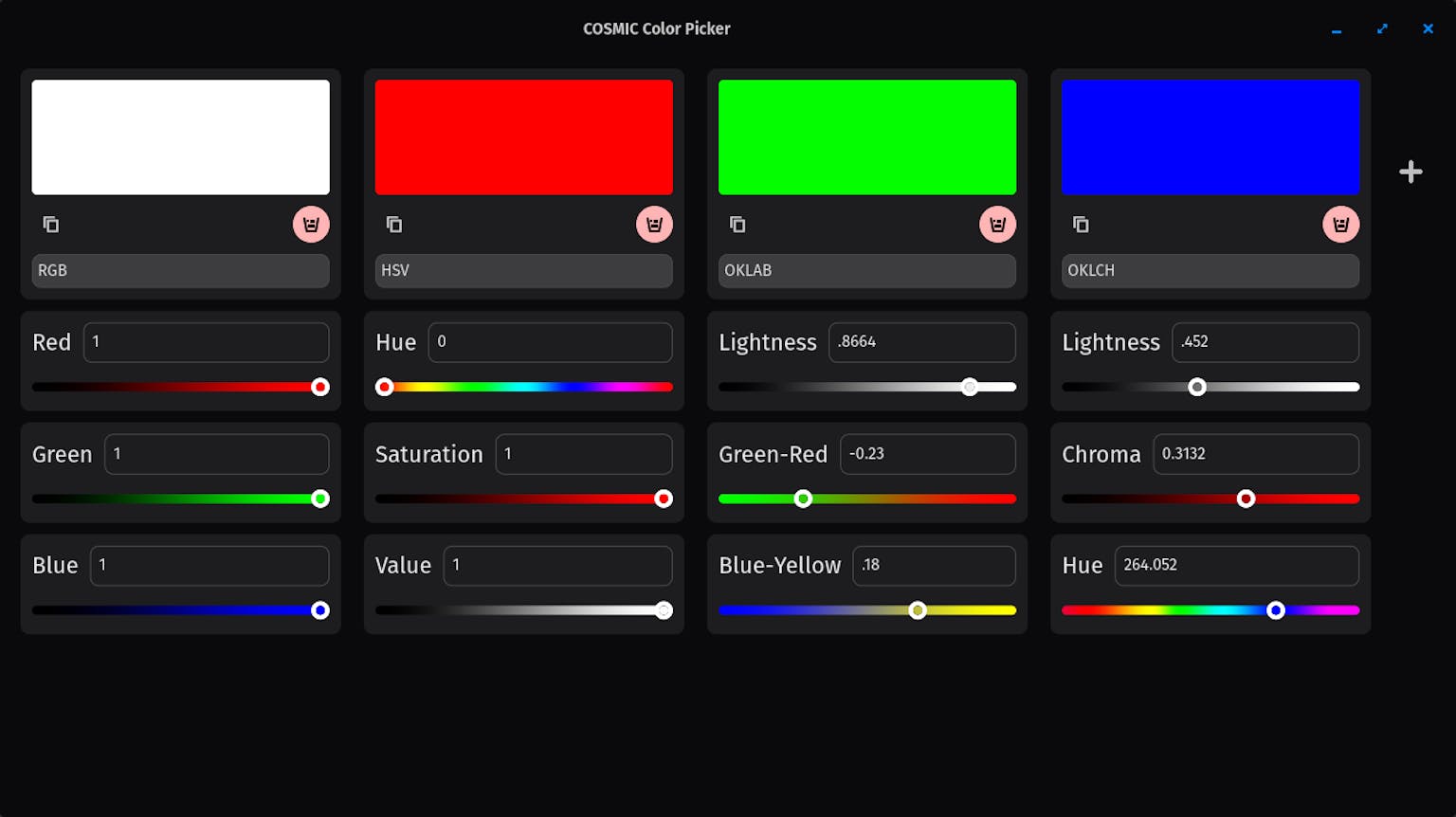Copy the HSV color value
Screen dimensions: 1456x817
click(393, 224)
